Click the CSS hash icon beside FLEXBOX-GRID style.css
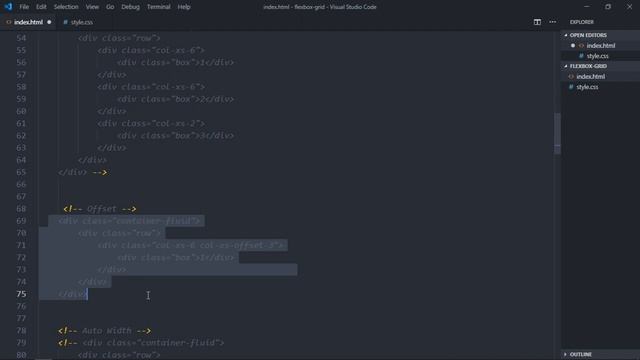Screen dimensions: 640x360 point(571,87)
